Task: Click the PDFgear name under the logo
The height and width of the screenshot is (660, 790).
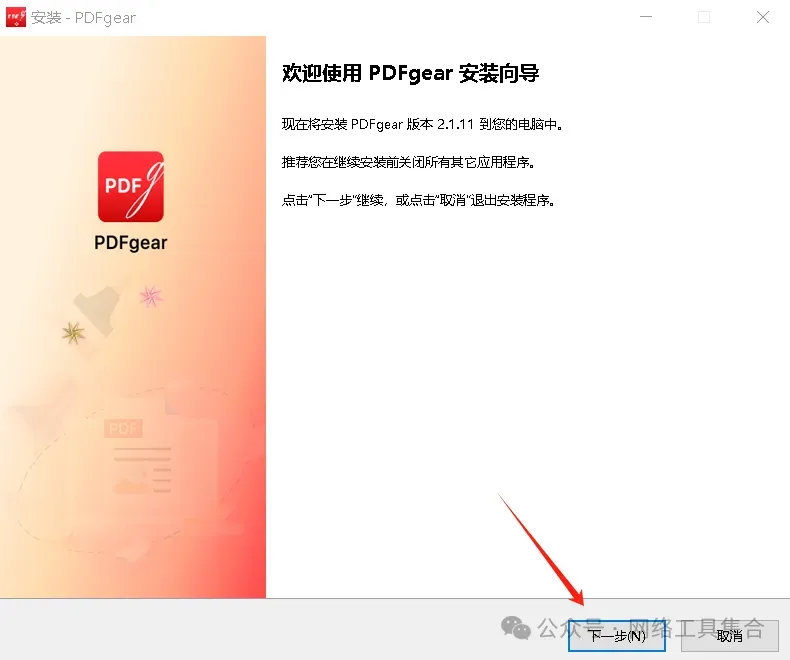Action: 130,243
